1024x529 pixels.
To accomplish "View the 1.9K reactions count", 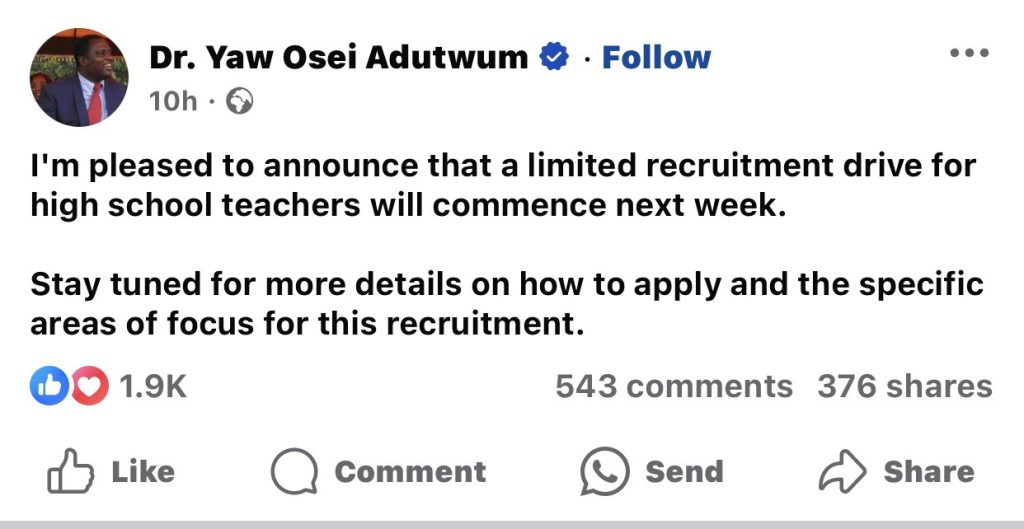I will 153,387.
